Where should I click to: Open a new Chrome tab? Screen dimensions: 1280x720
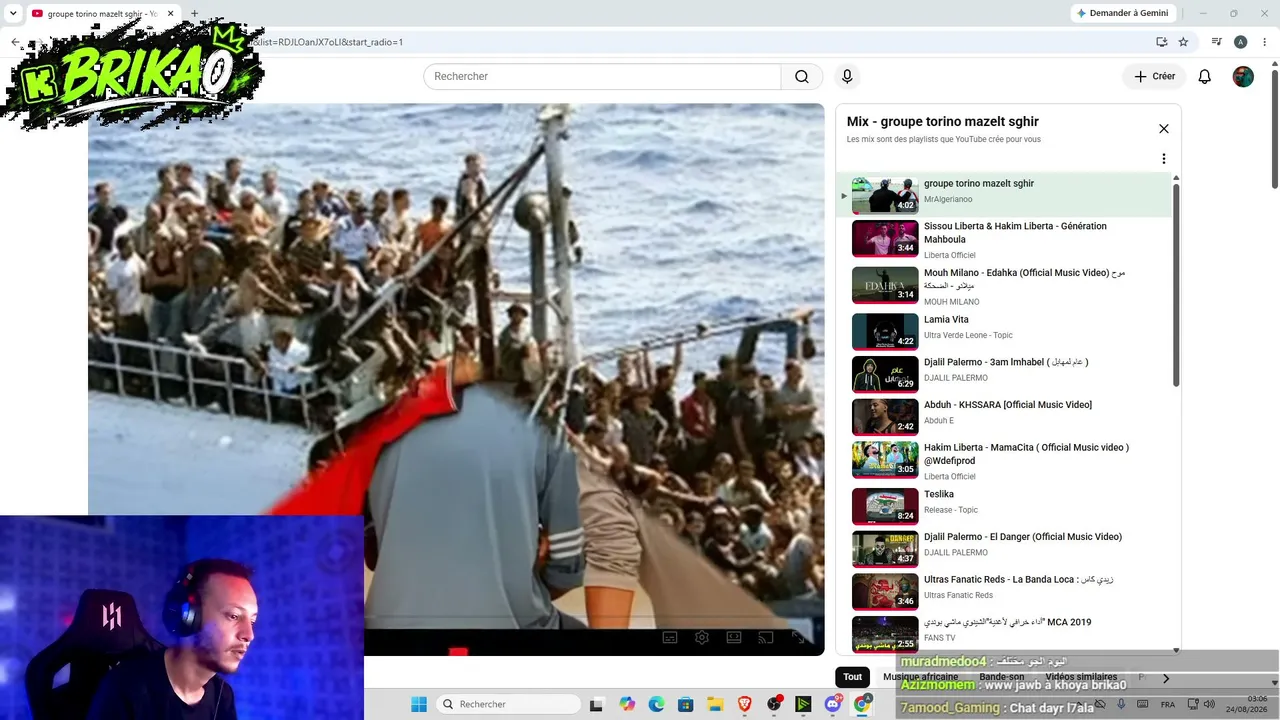[x=194, y=14]
